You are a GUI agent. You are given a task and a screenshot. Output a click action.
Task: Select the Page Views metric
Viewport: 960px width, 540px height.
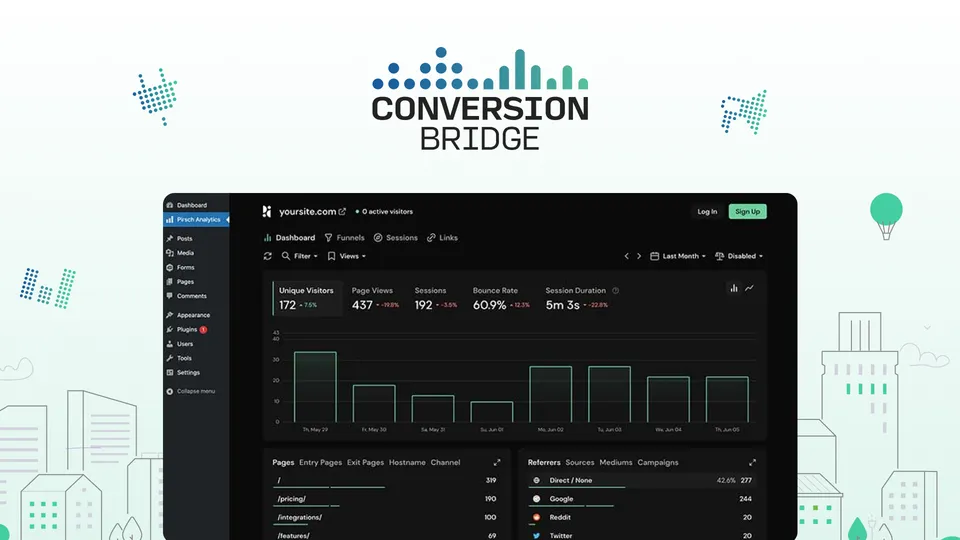click(375, 298)
